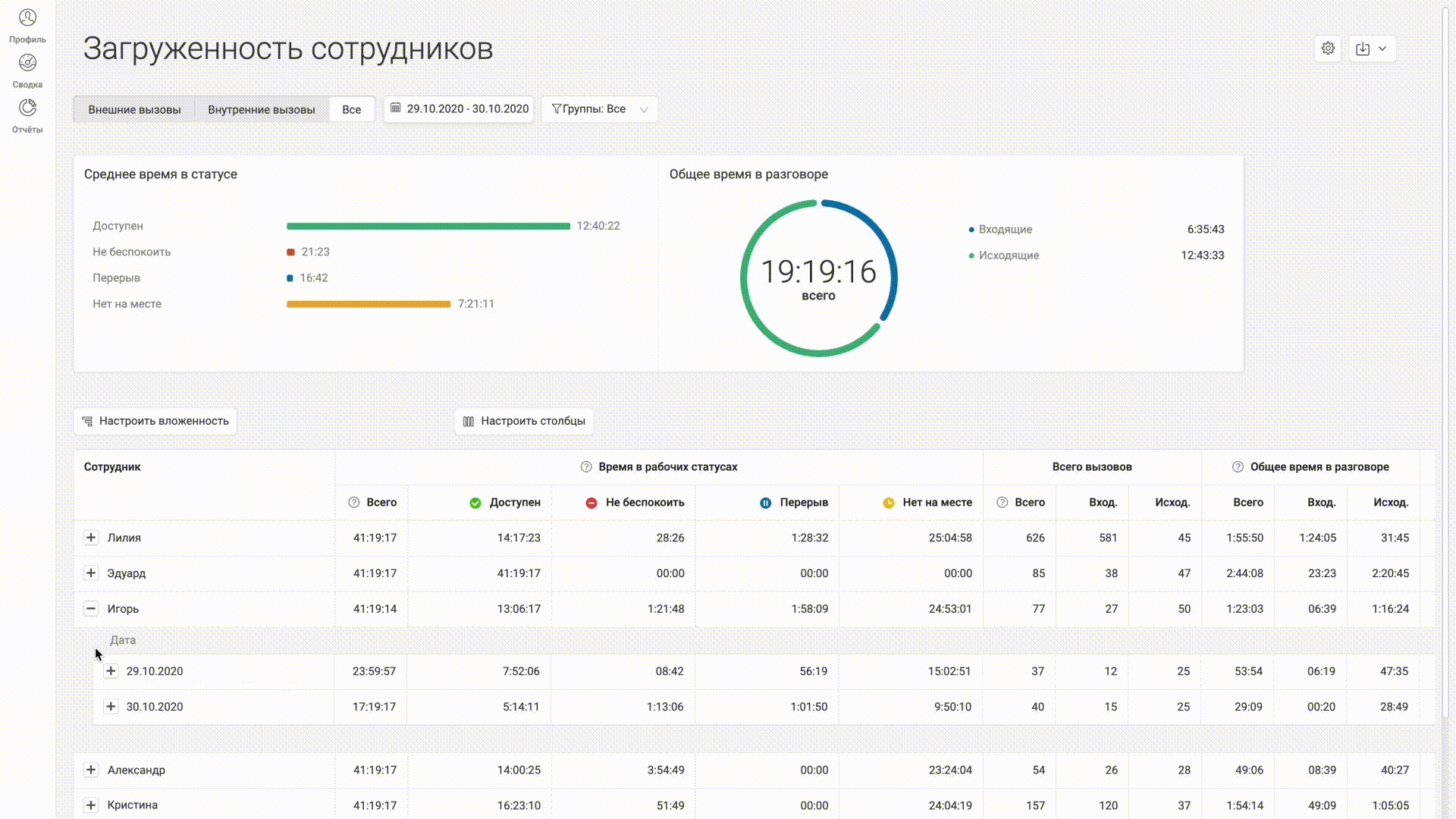Image resolution: width=1456 pixels, height=819 pixels.
Task: Open the Группы: Все dropdown
Action: pyautogui.click(x=599, y=109)
